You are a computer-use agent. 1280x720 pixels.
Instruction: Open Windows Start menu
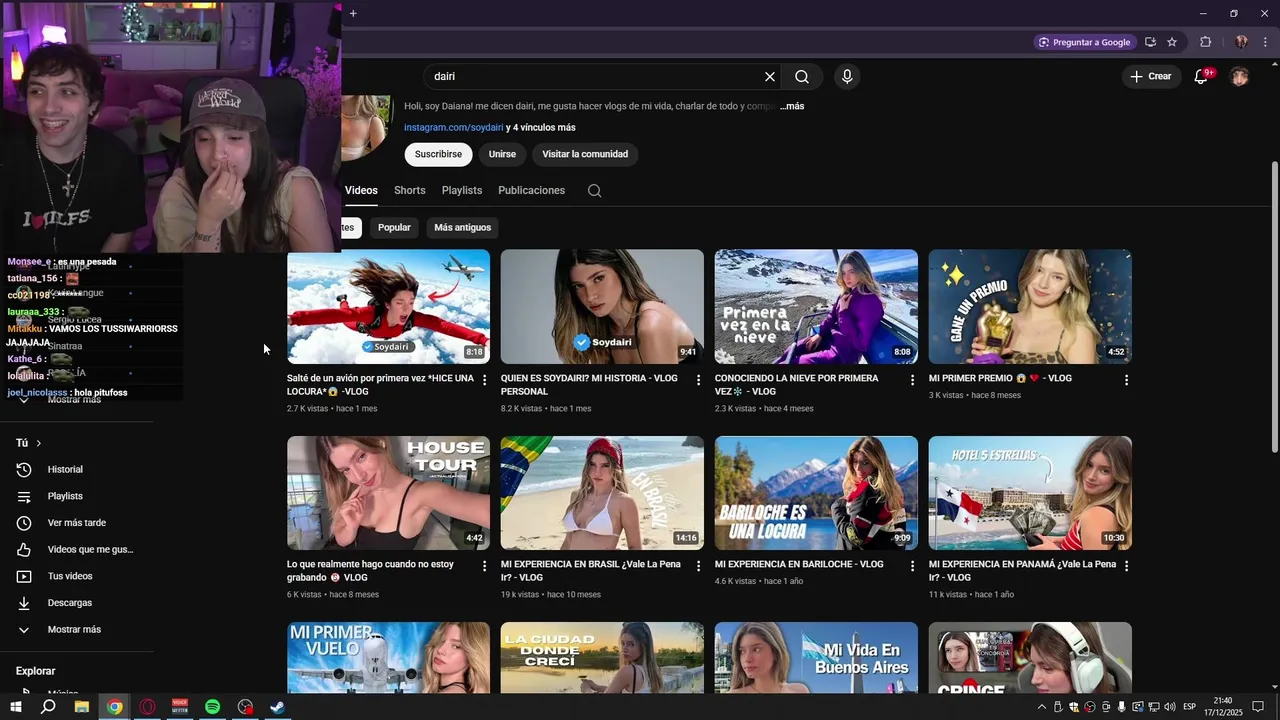pyautogui.click(x=16, y=707)
